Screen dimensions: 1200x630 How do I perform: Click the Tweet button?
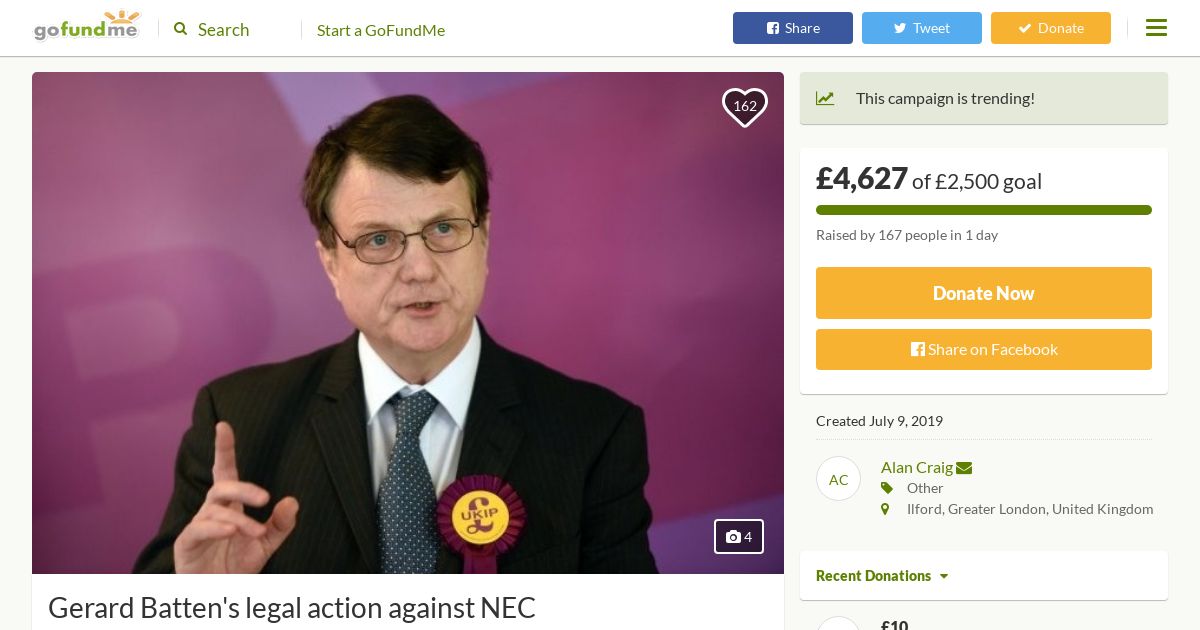(x=921, y=28)
